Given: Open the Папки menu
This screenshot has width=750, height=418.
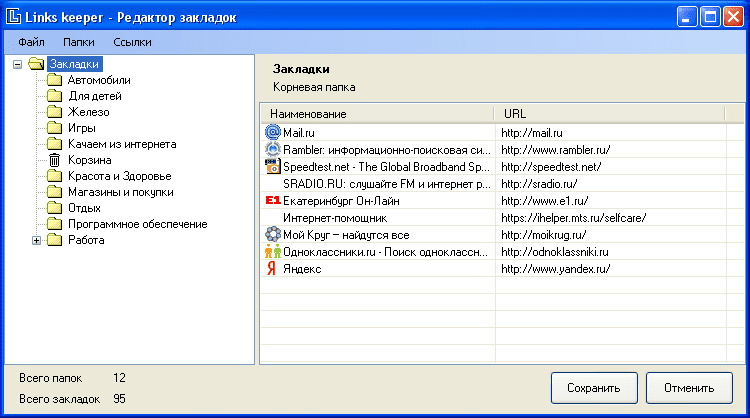Looking at the screenshot, I should tap(78, 42).
